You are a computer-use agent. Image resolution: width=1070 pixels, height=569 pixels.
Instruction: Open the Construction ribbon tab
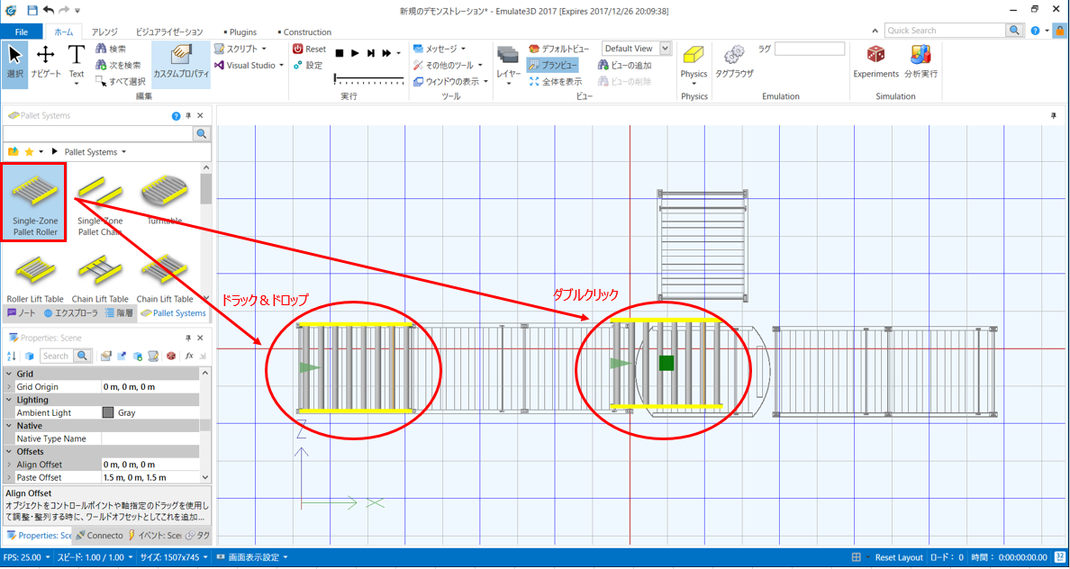pyautogui.click(x=304, y=32)
